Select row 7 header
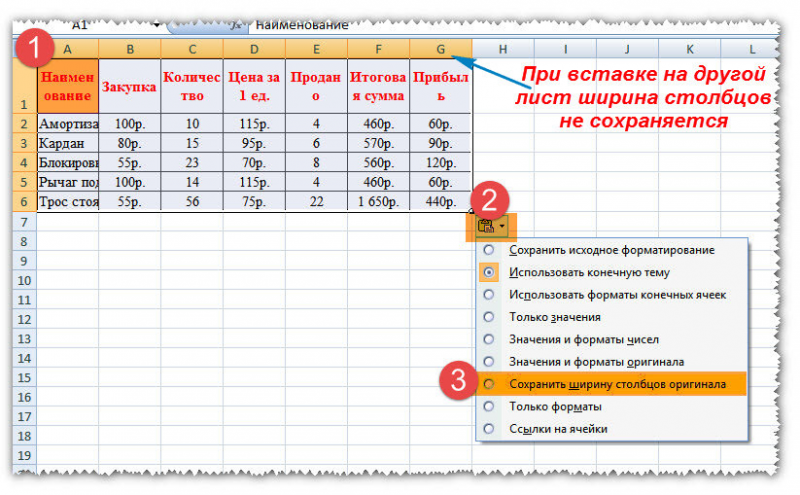800x495 pixels. pyautogui.click(x=24, y=222)
